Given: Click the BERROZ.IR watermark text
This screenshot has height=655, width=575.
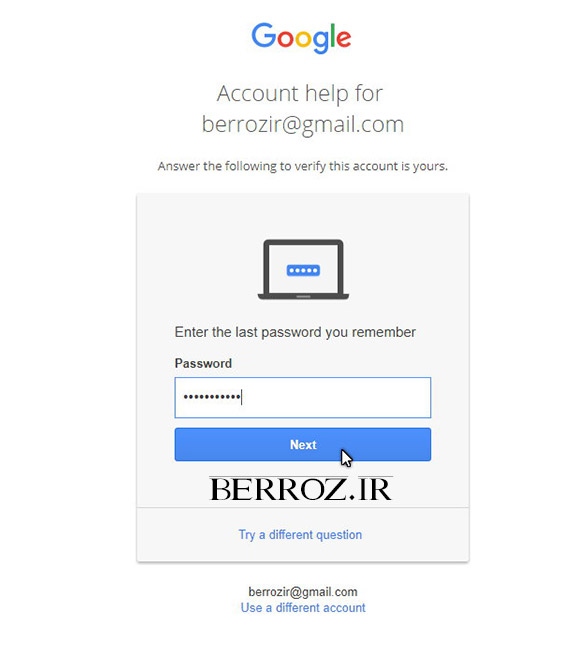Looking at the screenshot, I should [301, 489].
